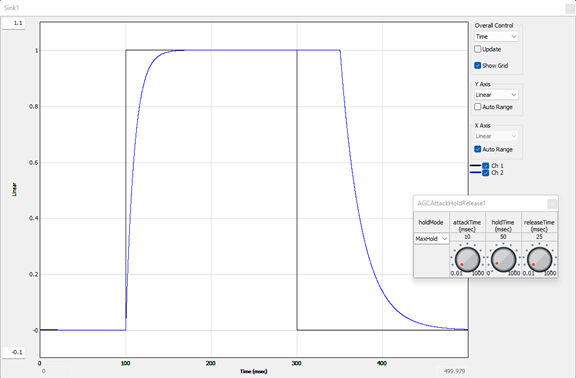
Task: Click the Y Axis group label
Action: [x=482, y=84]
